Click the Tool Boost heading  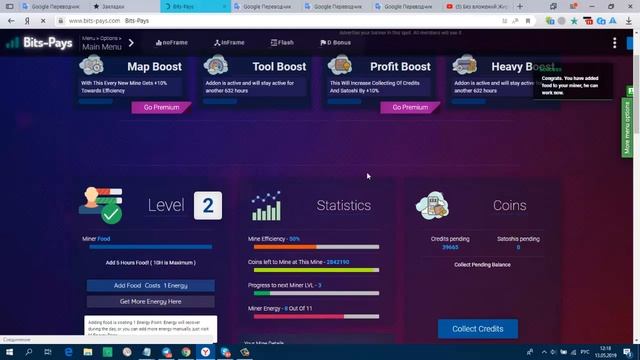point(279,67)
